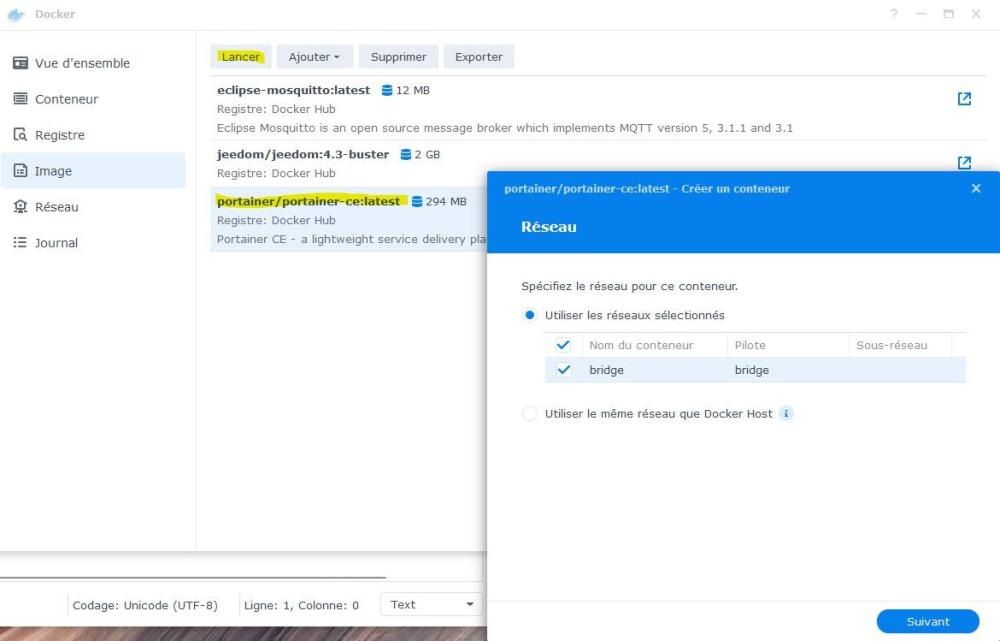Select the Image section in sidebar
Screen dimensions: 1000x641
click(93, 170)
